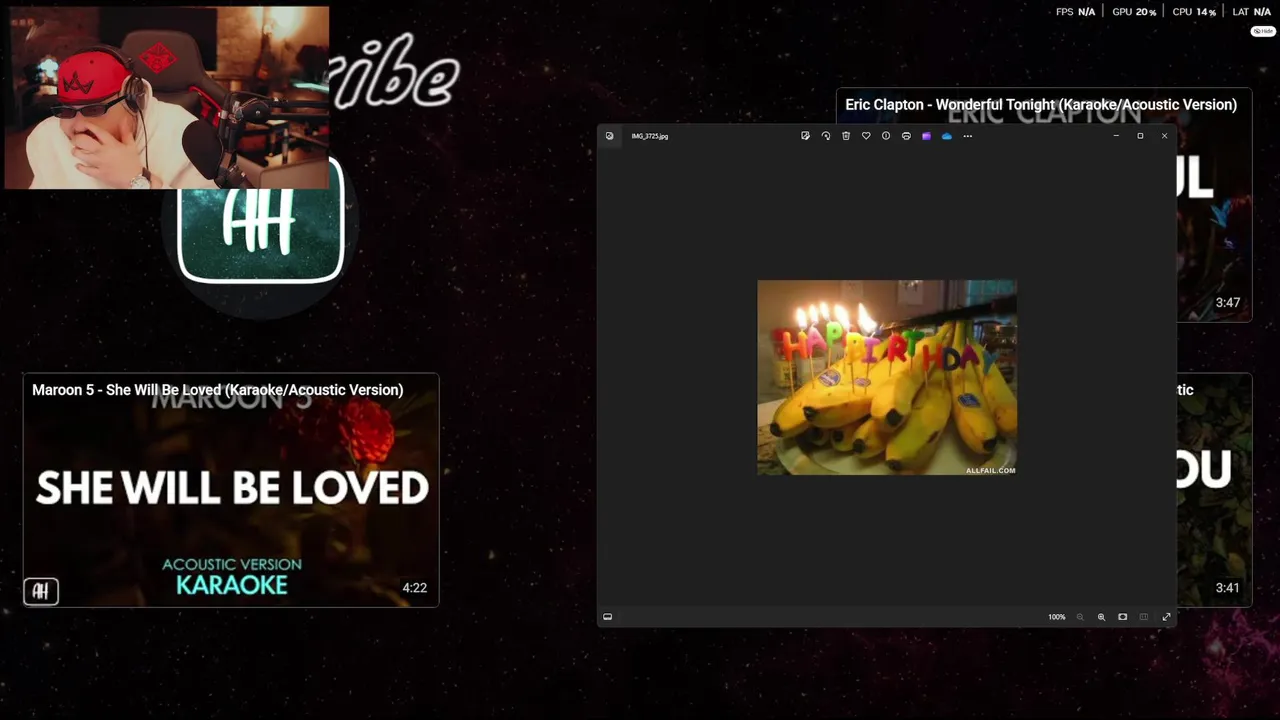Viewport: 1280px width, 720px height.
Task: Click the LAT N/A overlay stat
Action: click(x=1252, y=12)
